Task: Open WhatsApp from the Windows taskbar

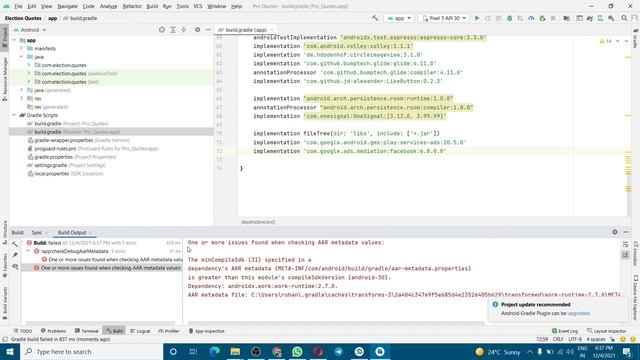Action: point(297,351)
